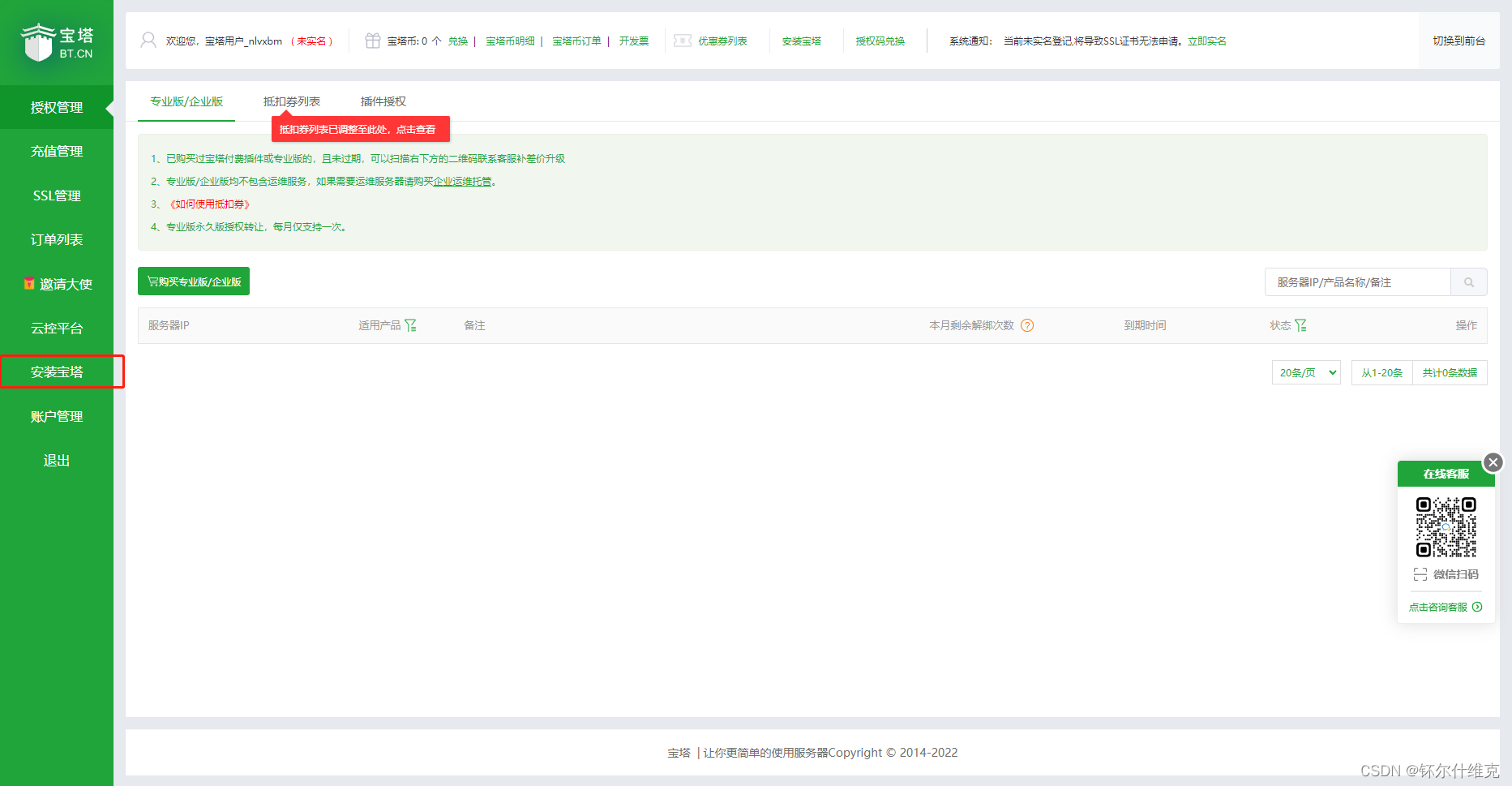Click the 服务器IP column header
This screenshot has width=1512, height=786.
(x=169, y=325)
